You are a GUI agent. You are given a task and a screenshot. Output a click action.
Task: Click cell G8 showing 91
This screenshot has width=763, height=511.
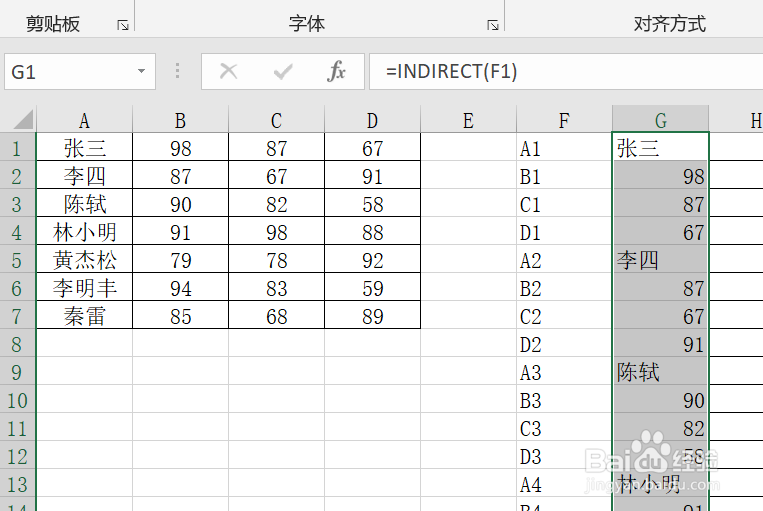(x=660, y=344)
